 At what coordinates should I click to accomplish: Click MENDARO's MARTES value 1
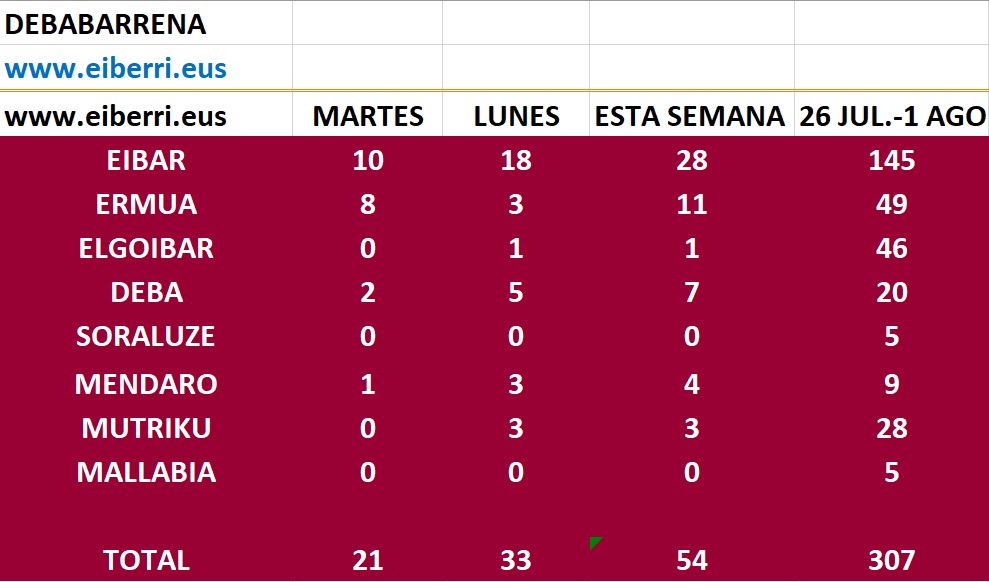click(x=368, y=384)
